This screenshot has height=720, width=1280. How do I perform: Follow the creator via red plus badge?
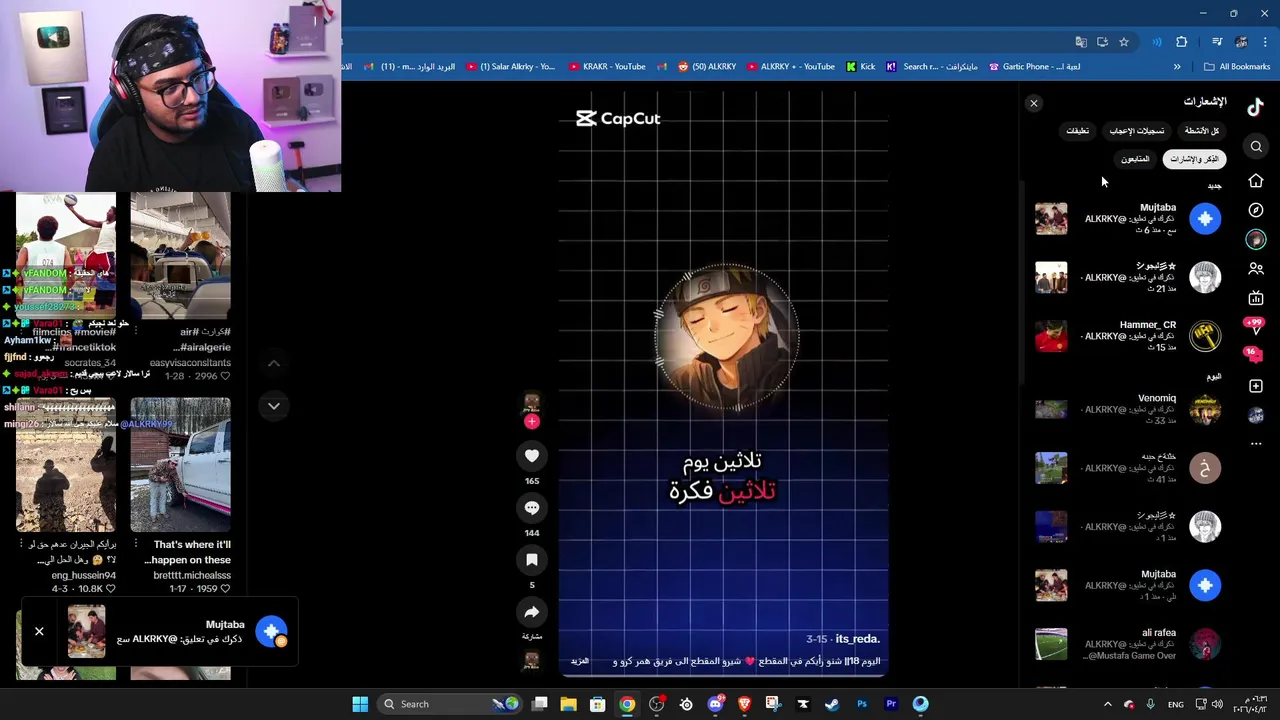pos(532,422)
